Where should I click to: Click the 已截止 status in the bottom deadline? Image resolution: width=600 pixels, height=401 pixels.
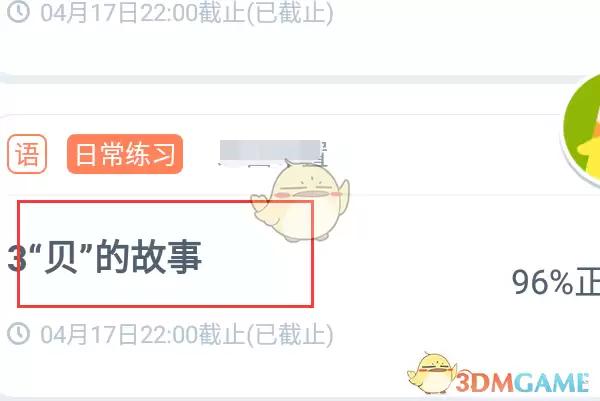290,334
